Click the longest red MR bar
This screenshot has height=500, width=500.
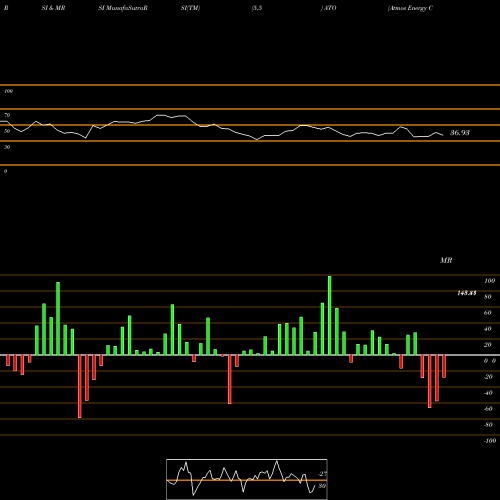click(80, 386)
